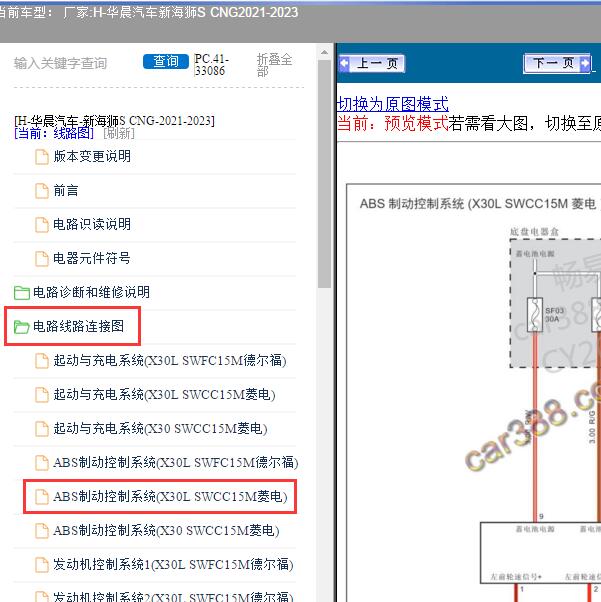Image resolution: width=601 pixels, height=602 pixels.
Task: Click the ABS wiring diagram preview image
Action: 474,393
